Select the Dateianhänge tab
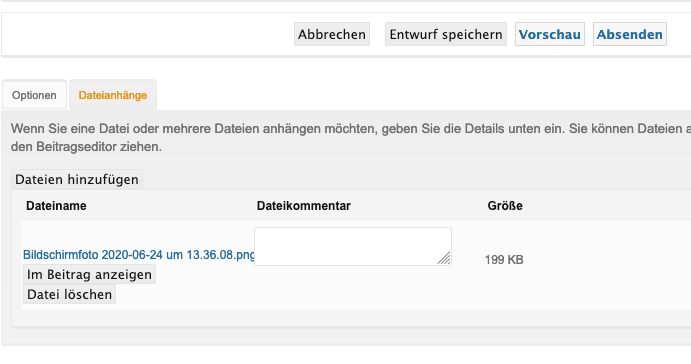Image resolution: width=691 pixels, height=364 pixels. [113, 95]
